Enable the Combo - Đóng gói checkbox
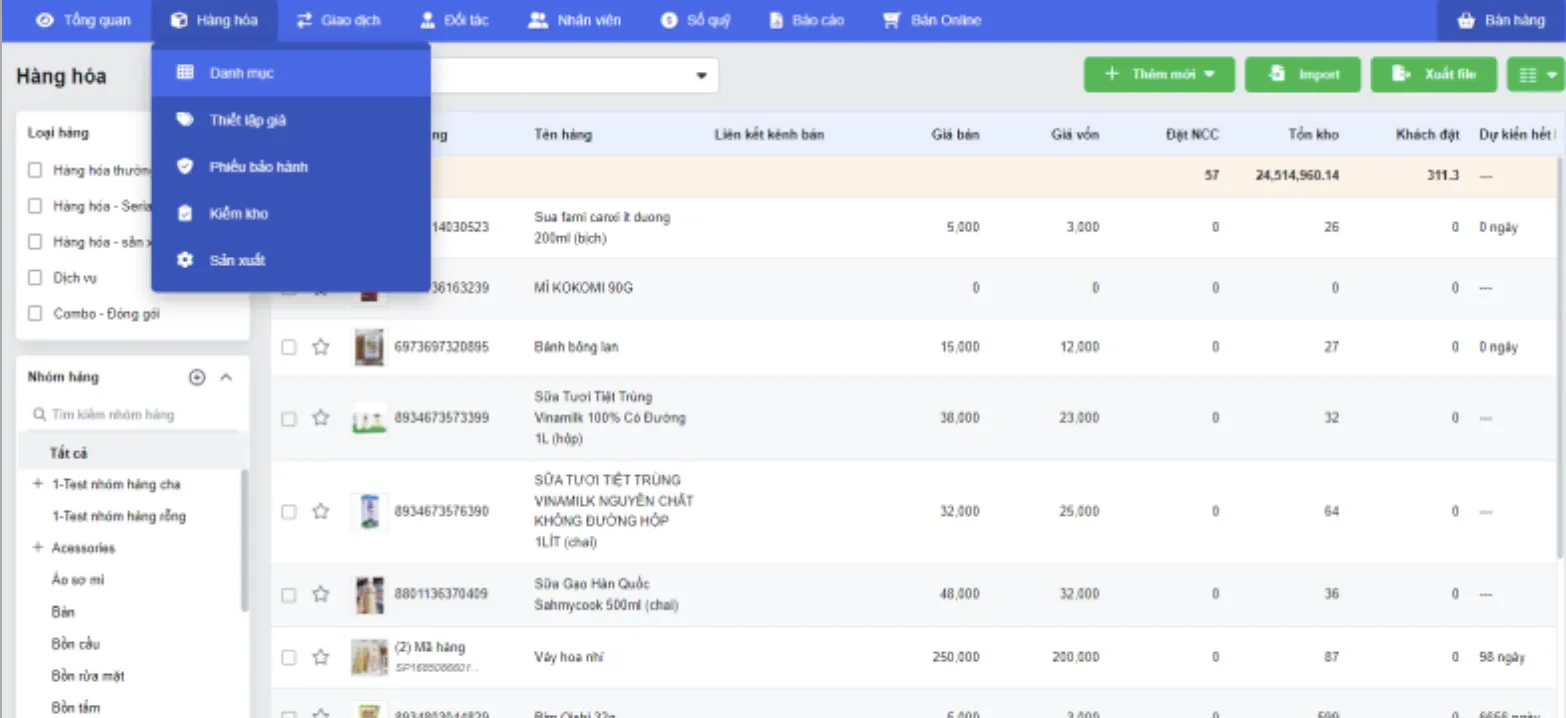This screenshot has height=718, width=1566. pyautogui.click(x=35, y=314)
